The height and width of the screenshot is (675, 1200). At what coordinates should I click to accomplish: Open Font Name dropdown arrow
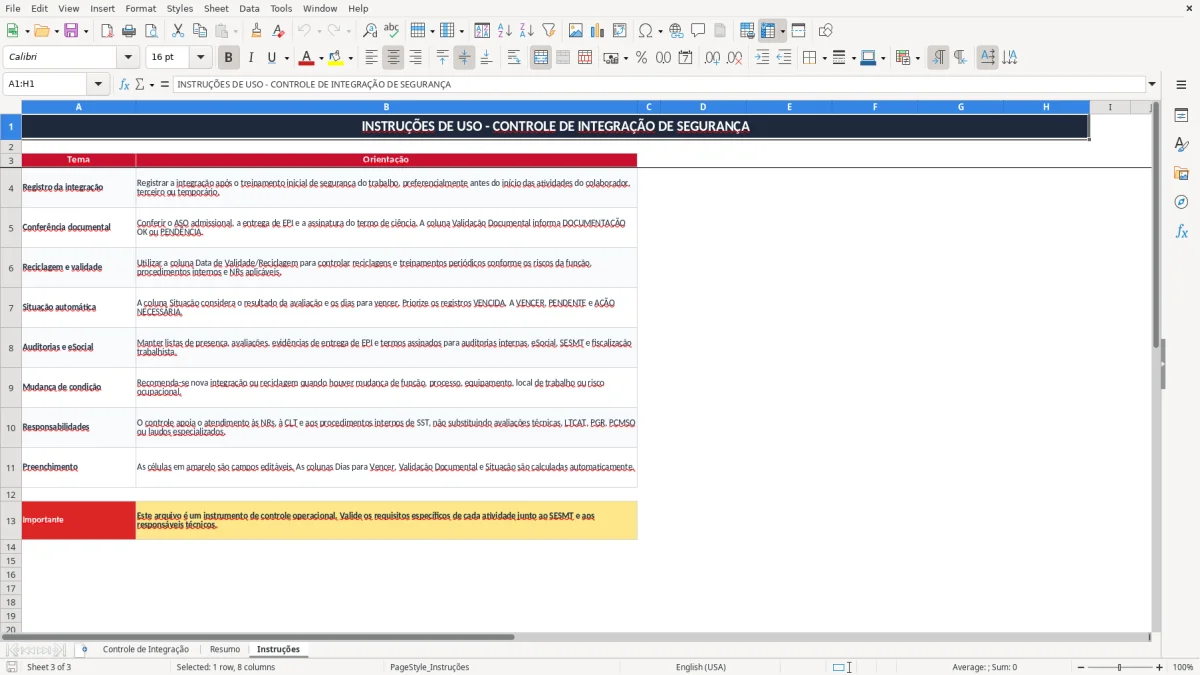(127, 58)
